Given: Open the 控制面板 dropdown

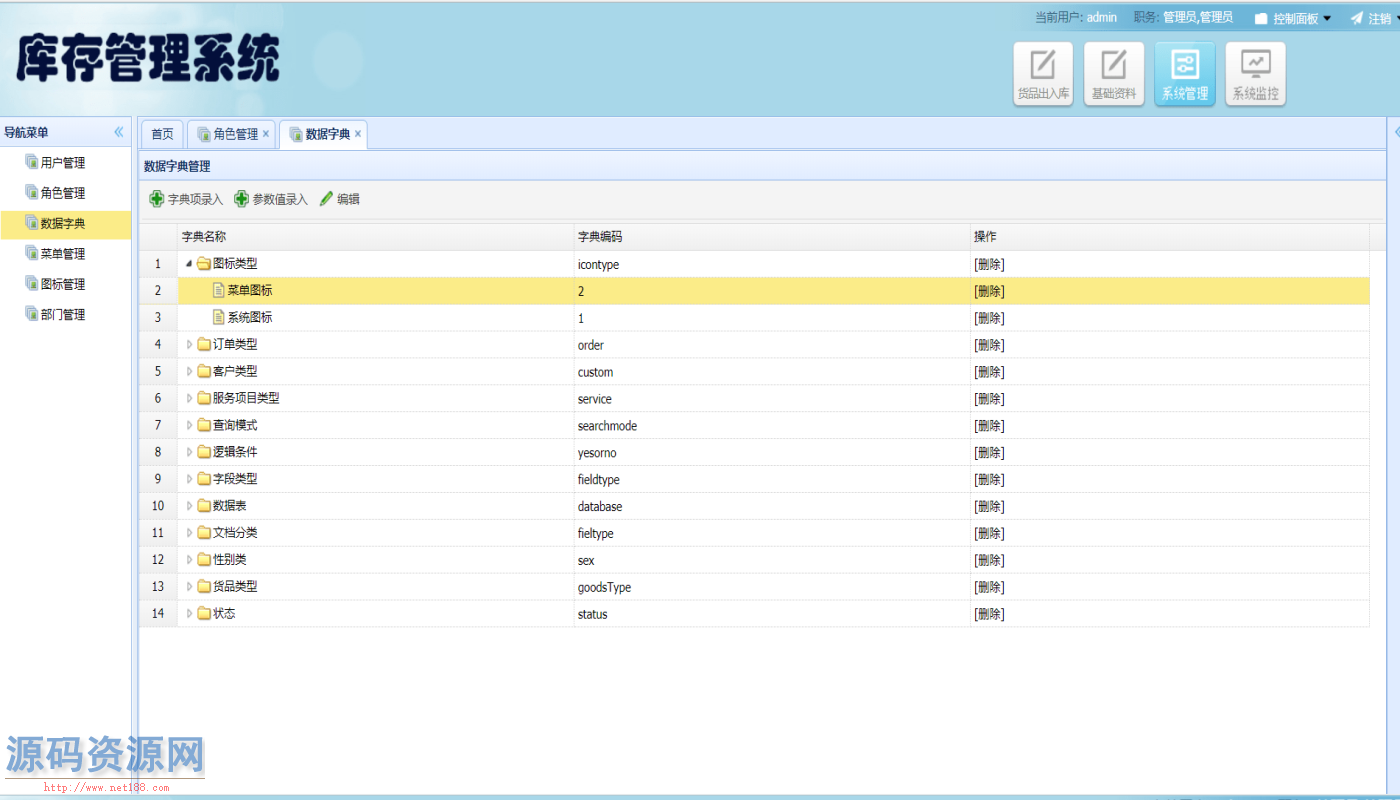Looking at the screenshot, I should pyautogui.click(x=1293, y=18).
